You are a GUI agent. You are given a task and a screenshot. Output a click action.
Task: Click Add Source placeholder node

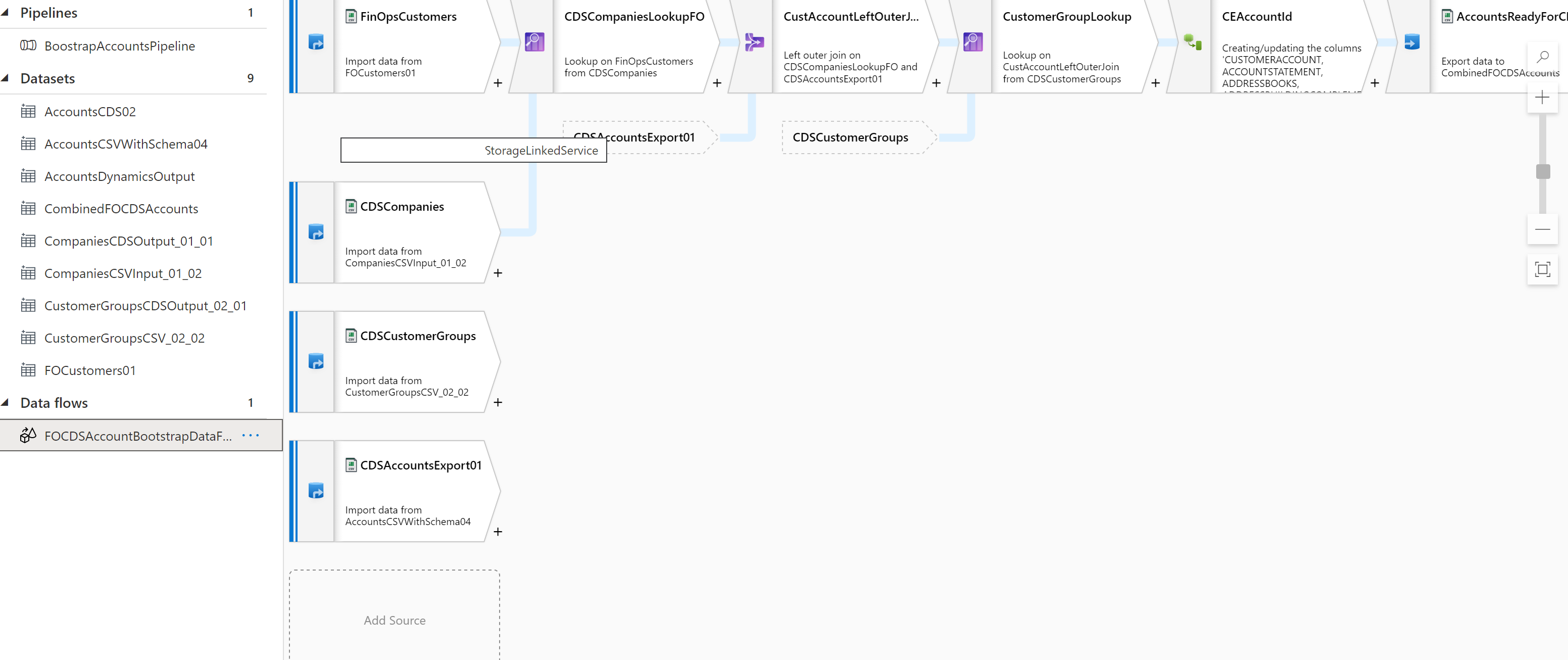click(x=395, y=620)
